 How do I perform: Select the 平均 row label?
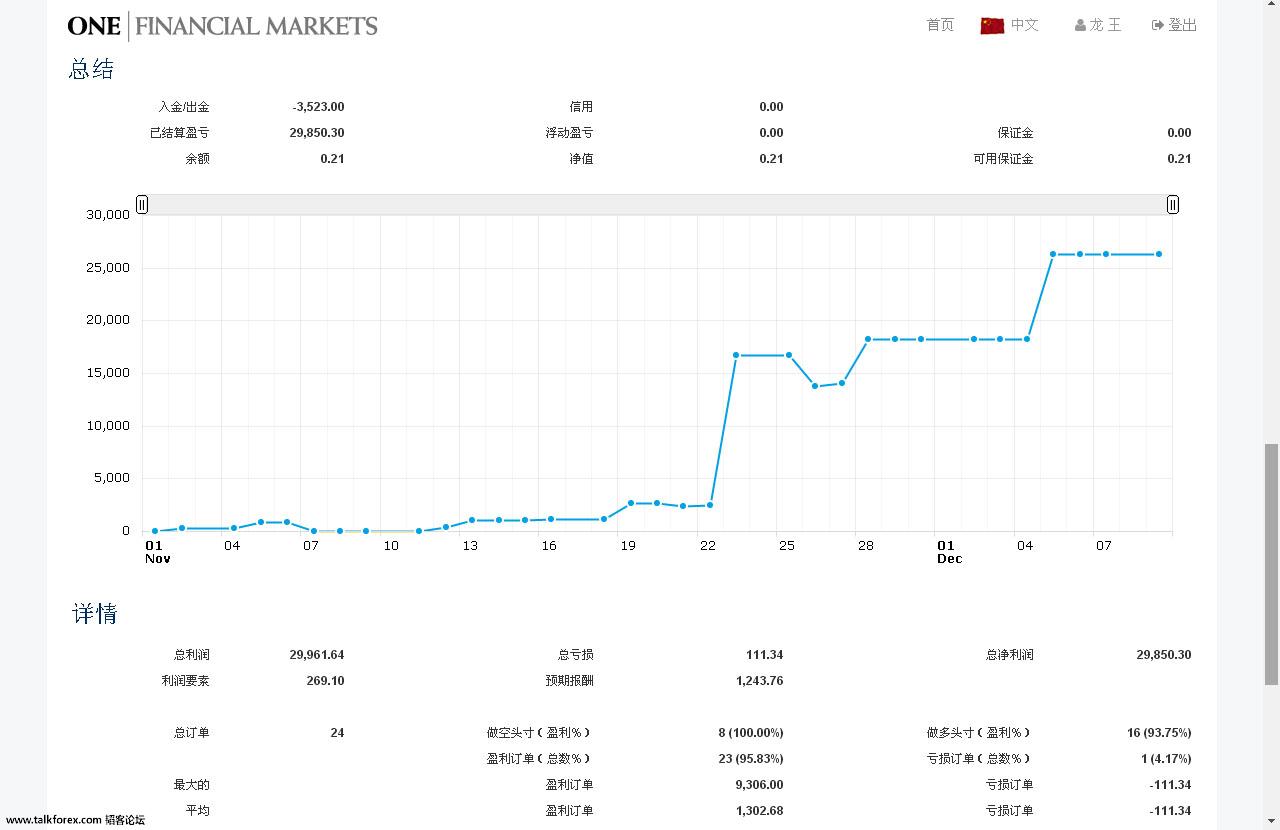tap(198, 810)
